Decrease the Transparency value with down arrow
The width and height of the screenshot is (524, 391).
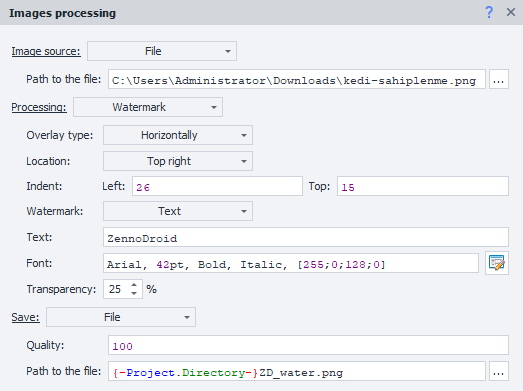[x=134, y=293]
